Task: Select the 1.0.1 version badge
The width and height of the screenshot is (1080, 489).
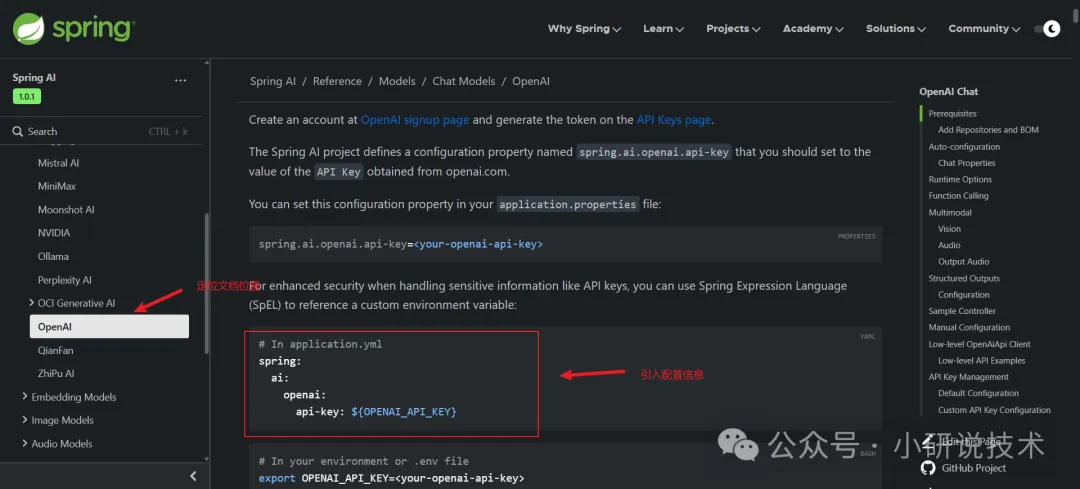Action: click(27, 97)
